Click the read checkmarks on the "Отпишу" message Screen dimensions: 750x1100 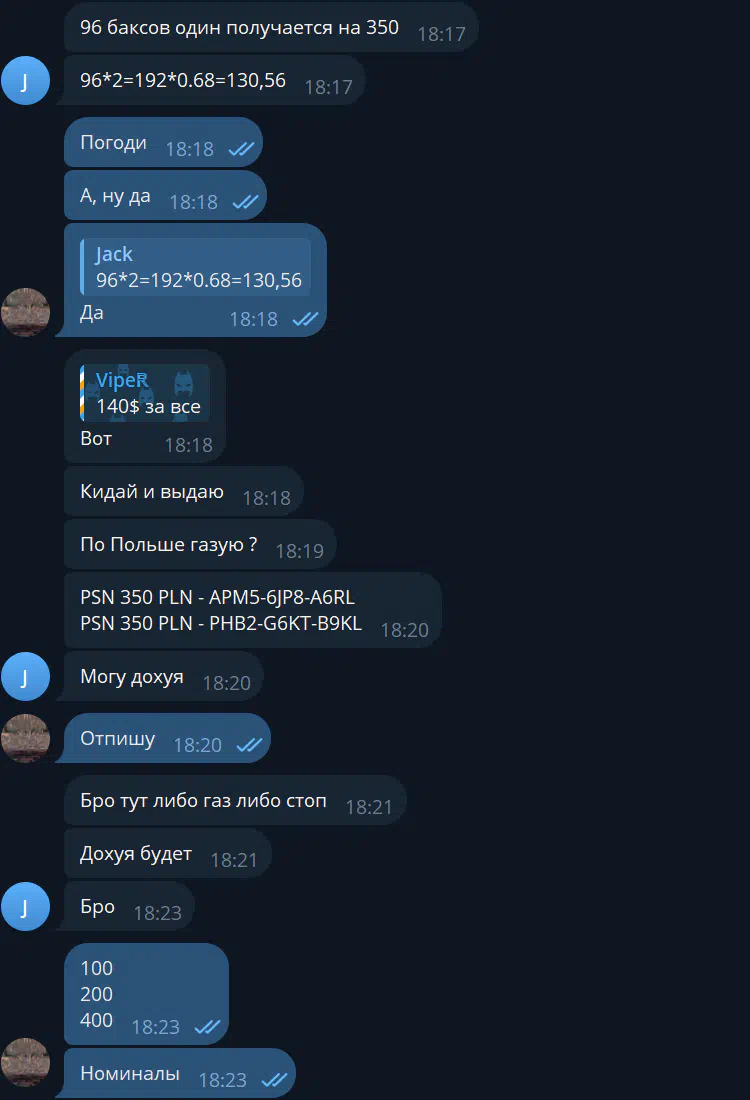pos(249,745)
